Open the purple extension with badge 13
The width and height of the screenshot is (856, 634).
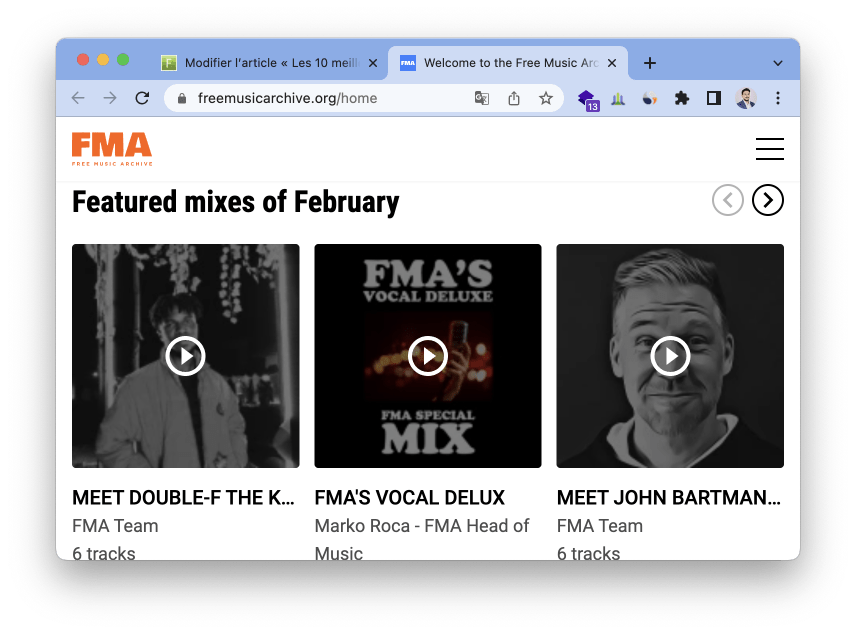(588, 100)
